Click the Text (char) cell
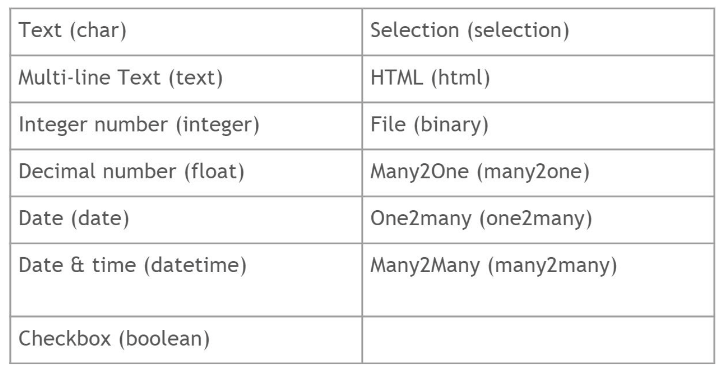The height and width of the screenshot is (371, 725). 186,32
